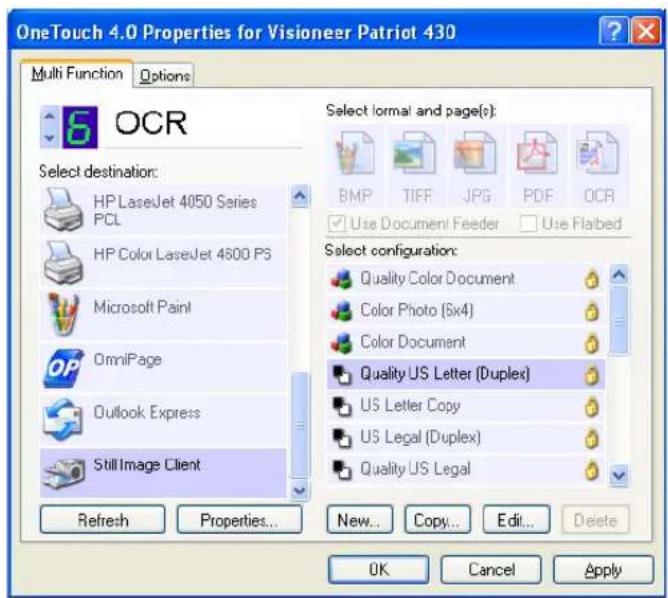The height and width of the screenshot is (598, 668).
Task: Step to next button number with up arrow
Action: click(x=49, y=116)
